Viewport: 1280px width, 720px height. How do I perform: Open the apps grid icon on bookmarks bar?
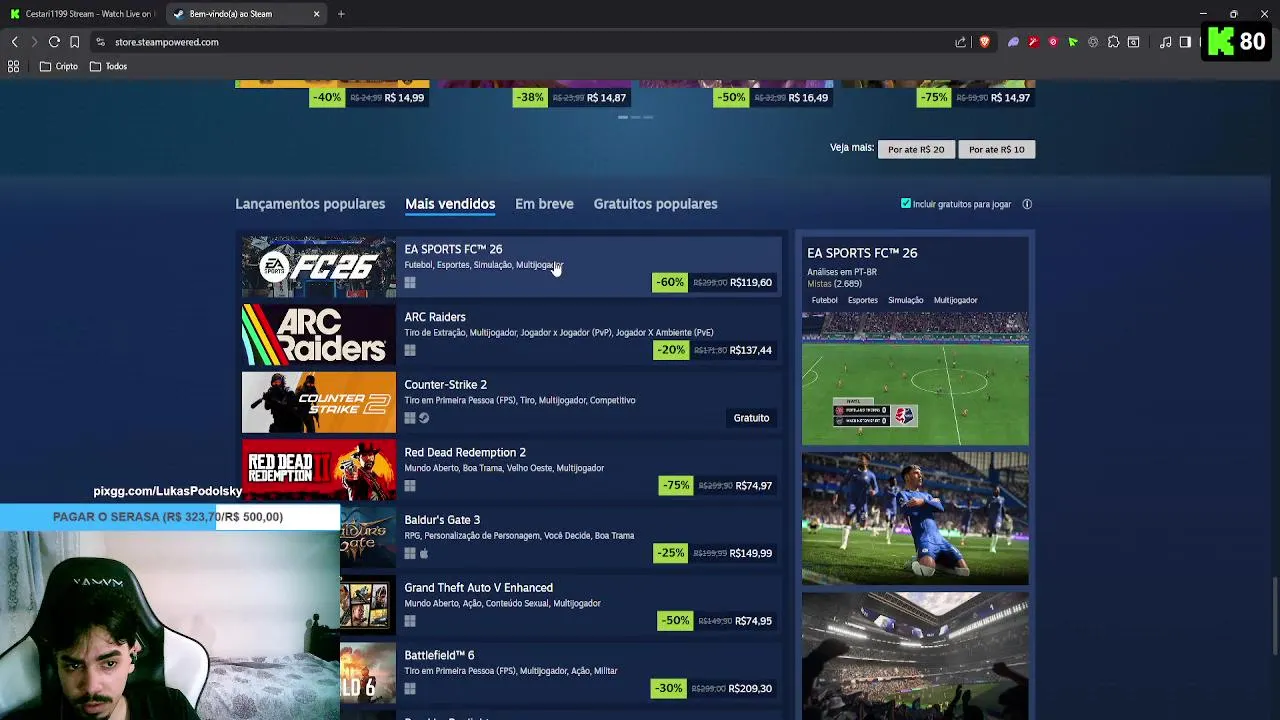(14, 66)
